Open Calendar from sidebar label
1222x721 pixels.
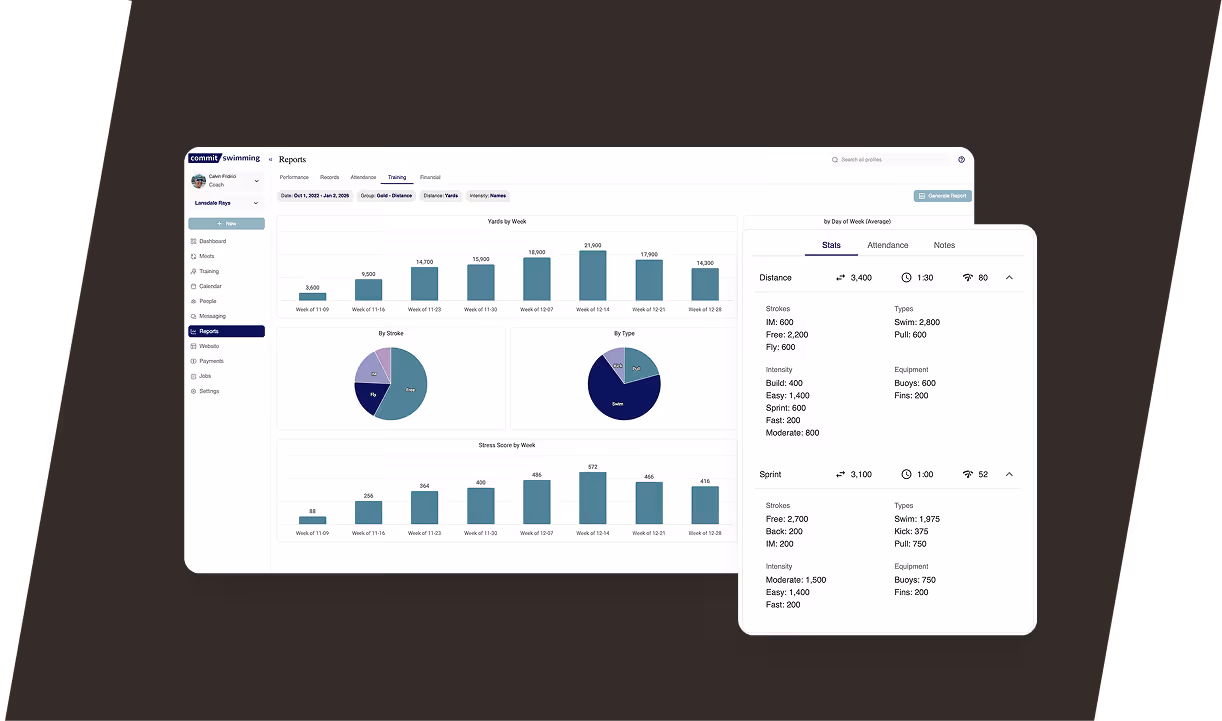click(211, 286)
